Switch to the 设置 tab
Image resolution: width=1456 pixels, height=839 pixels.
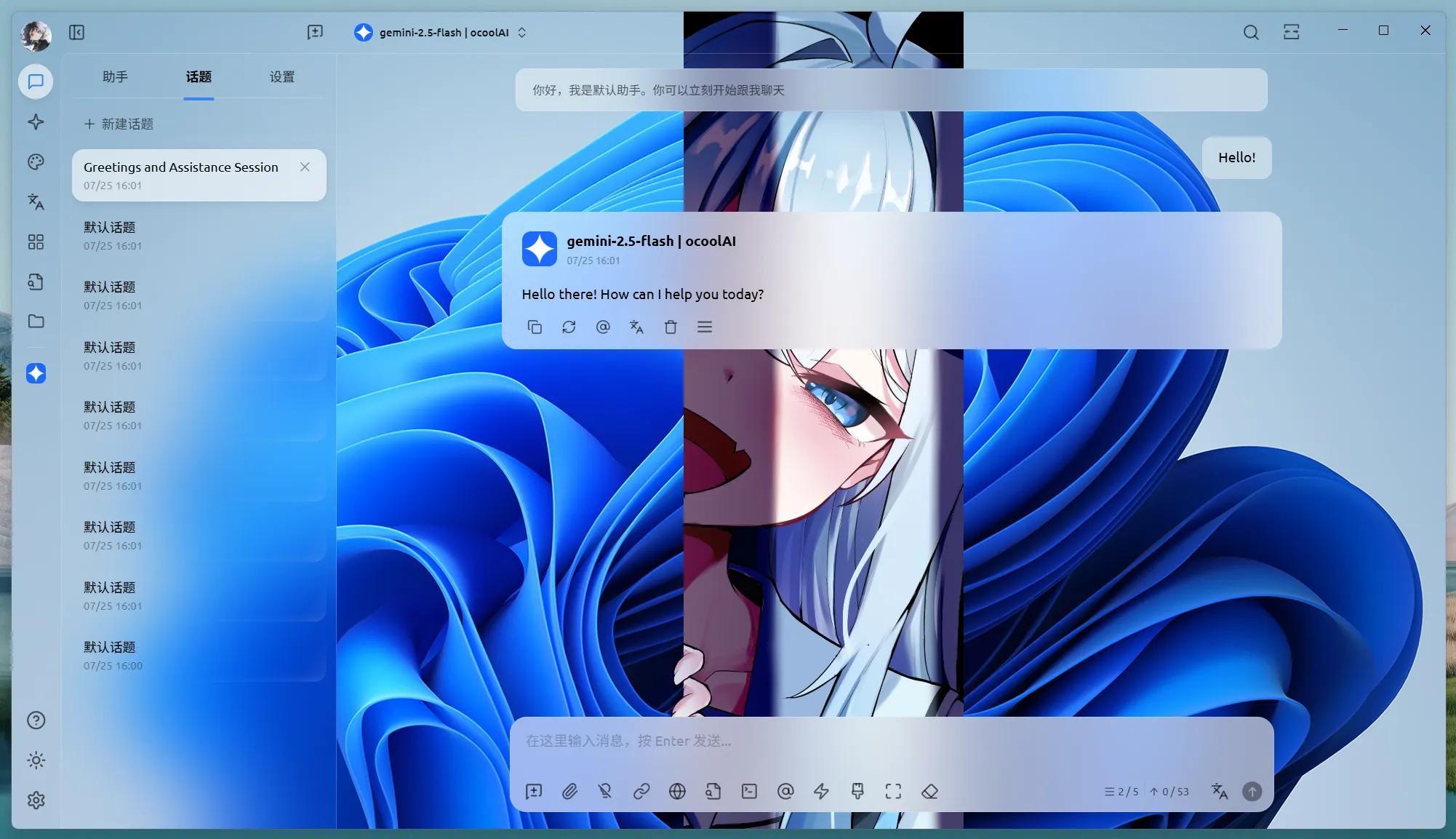click(x=282, y=76)
